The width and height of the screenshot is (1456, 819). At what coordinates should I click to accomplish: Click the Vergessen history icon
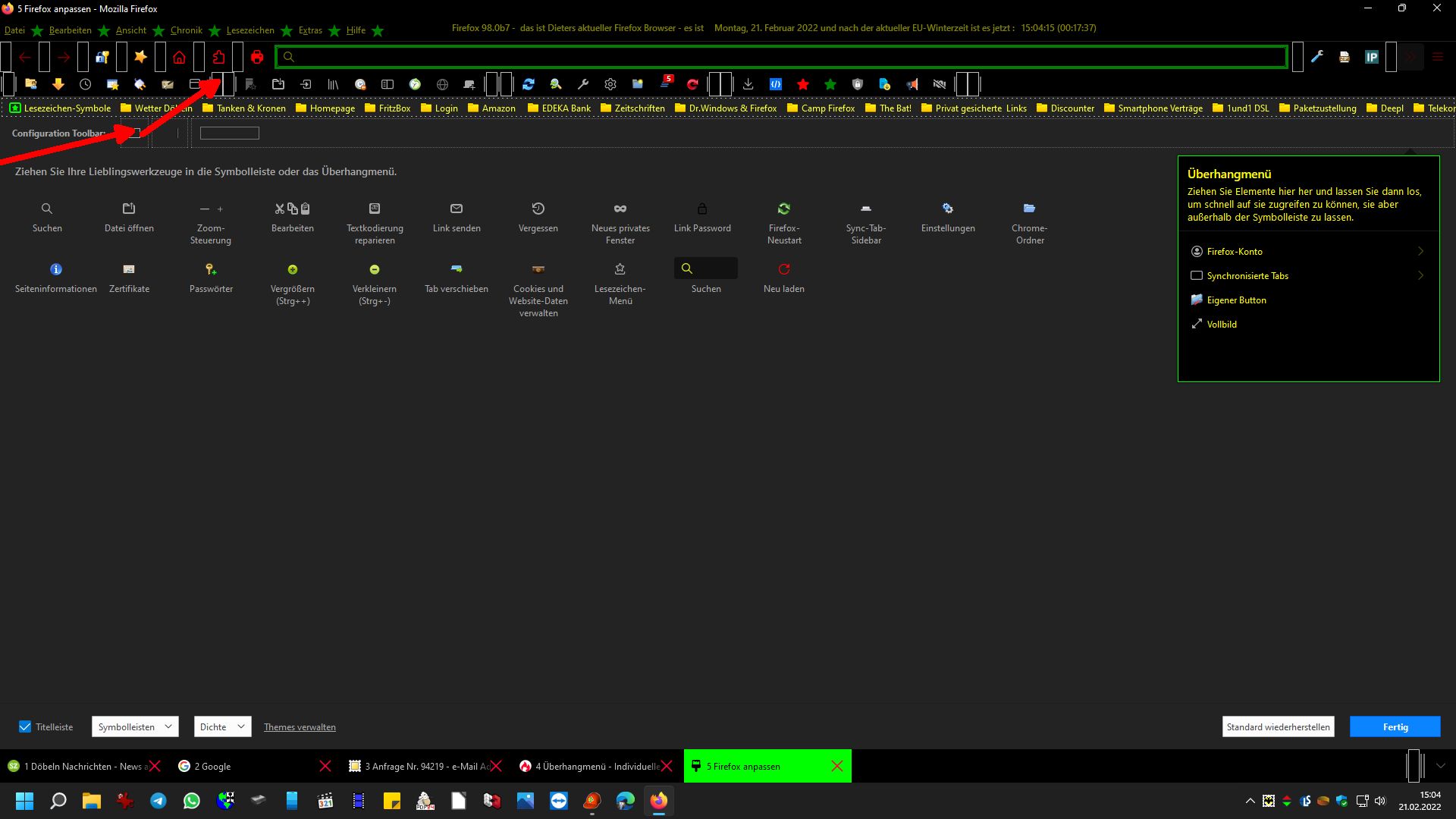click(538, 209)
